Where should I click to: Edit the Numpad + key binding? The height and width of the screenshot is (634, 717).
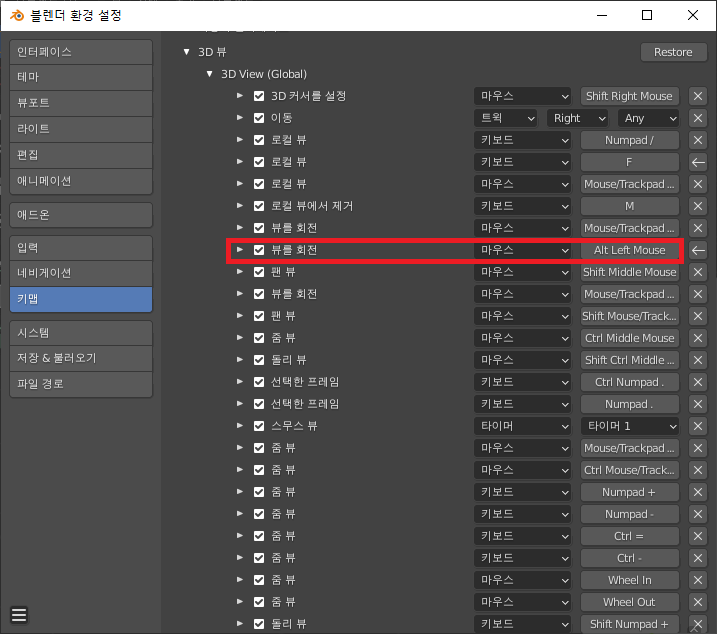(x=630, y=492)
